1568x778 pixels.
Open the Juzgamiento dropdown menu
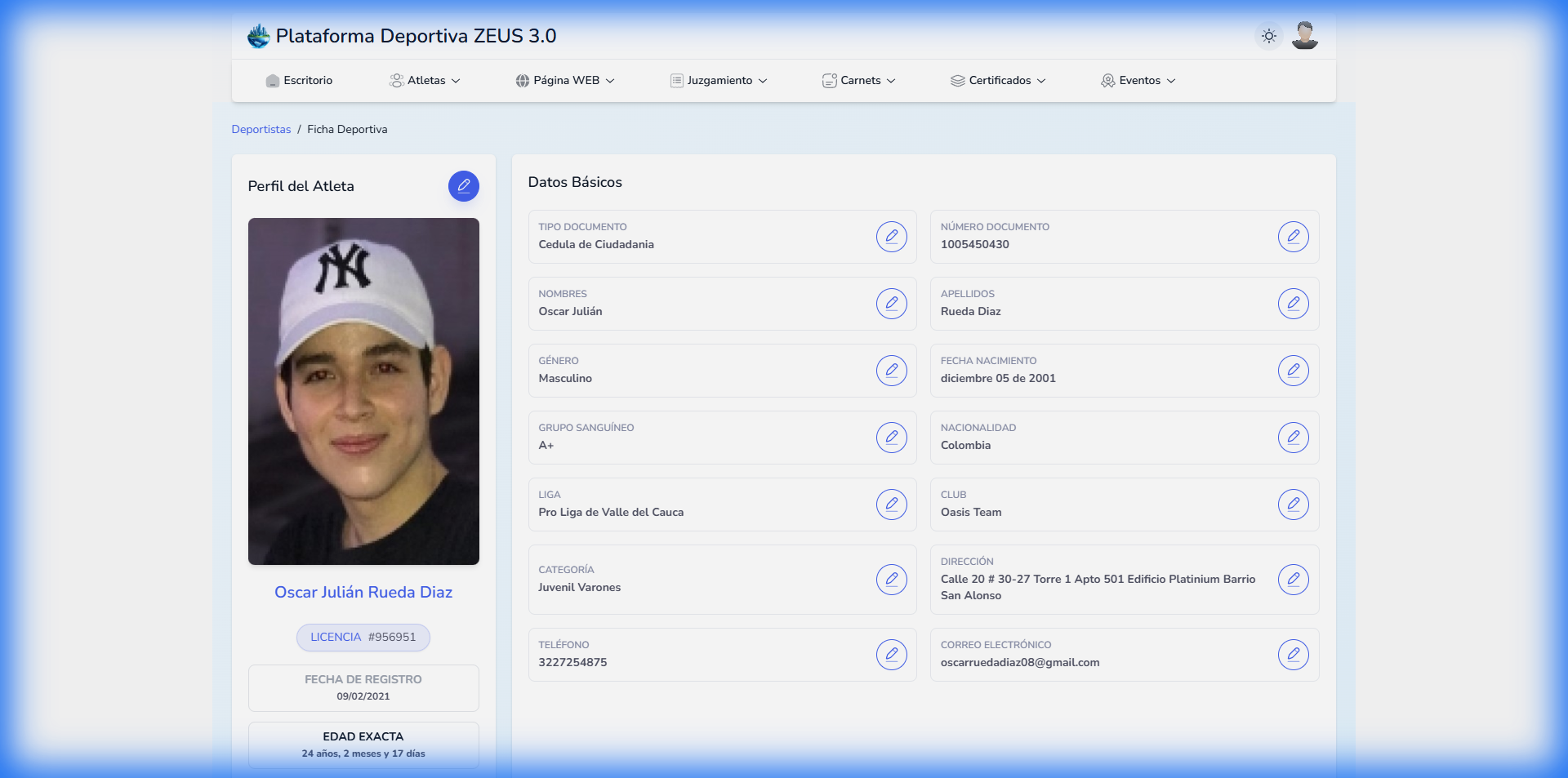coord(719,81)
